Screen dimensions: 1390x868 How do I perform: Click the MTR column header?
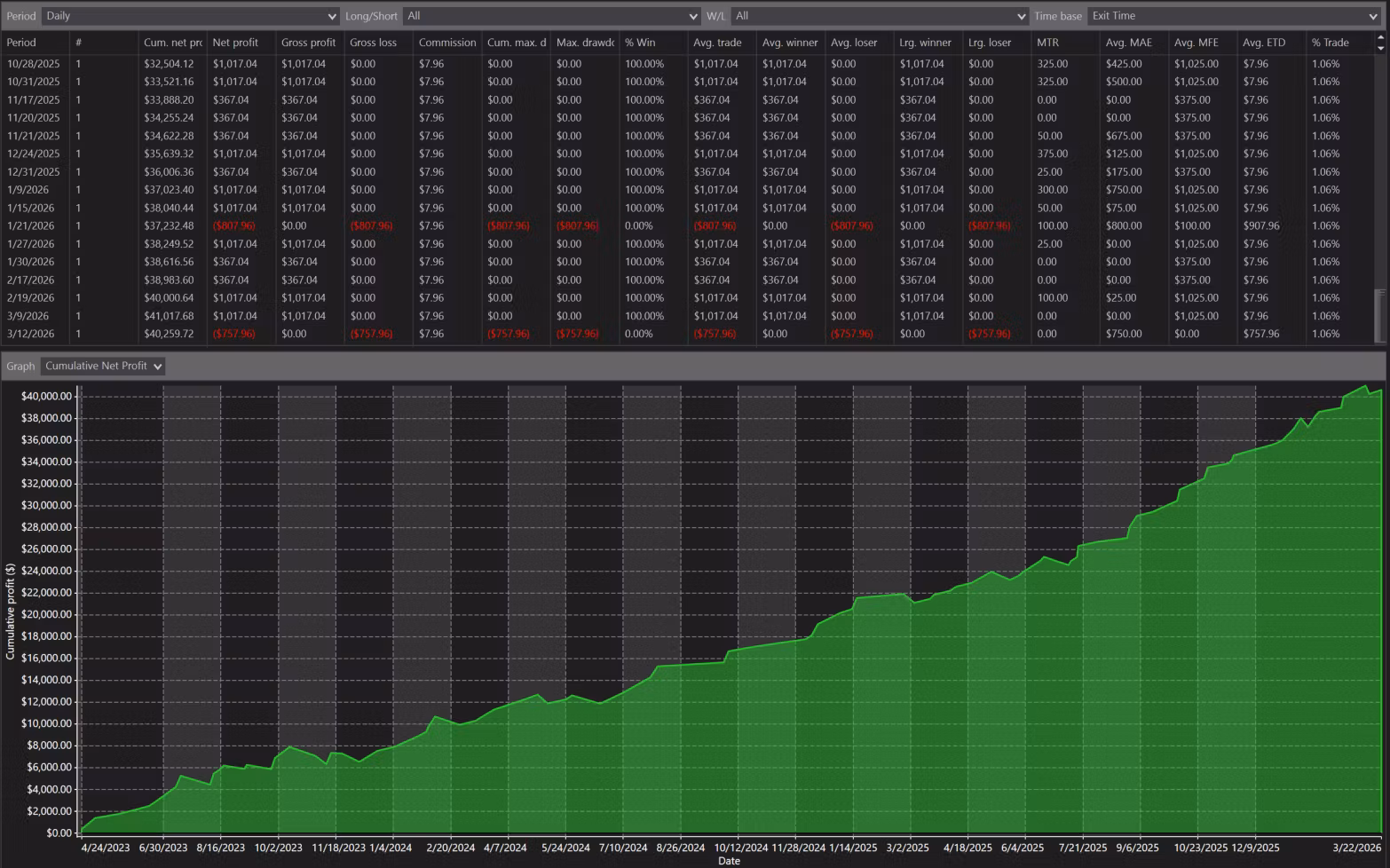[1047, 43]
